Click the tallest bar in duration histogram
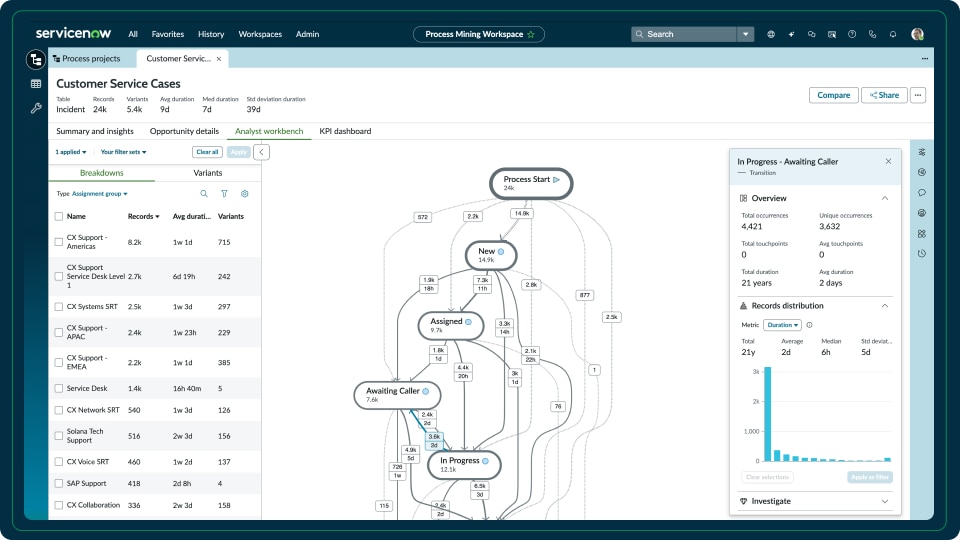Image resolution: width=960 pixels, height=540 pixels. (x=768, y=414)
